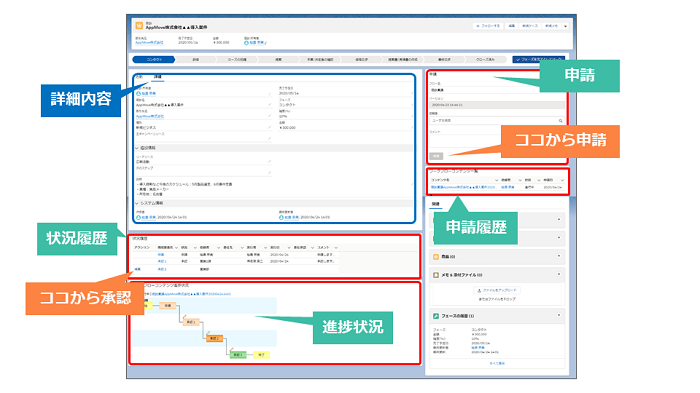Click the 新規ケース button

[530, 26]
